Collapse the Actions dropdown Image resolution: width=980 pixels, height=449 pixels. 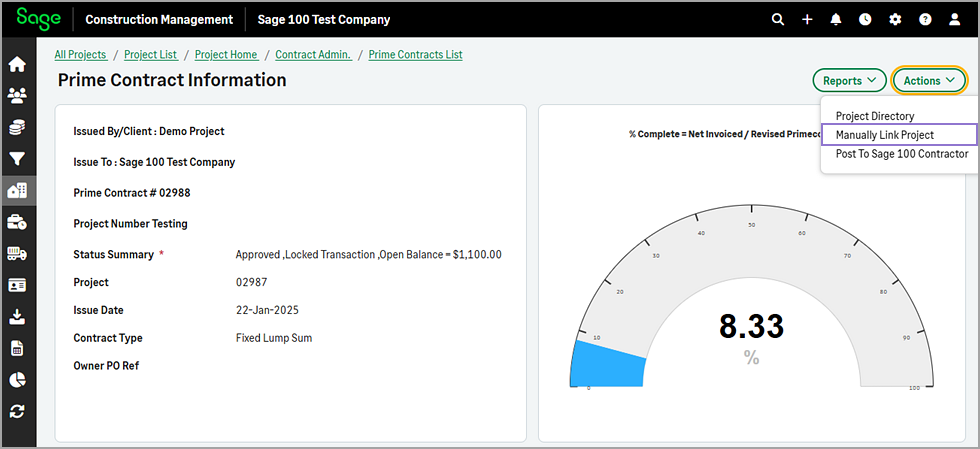tap(929, 81)
